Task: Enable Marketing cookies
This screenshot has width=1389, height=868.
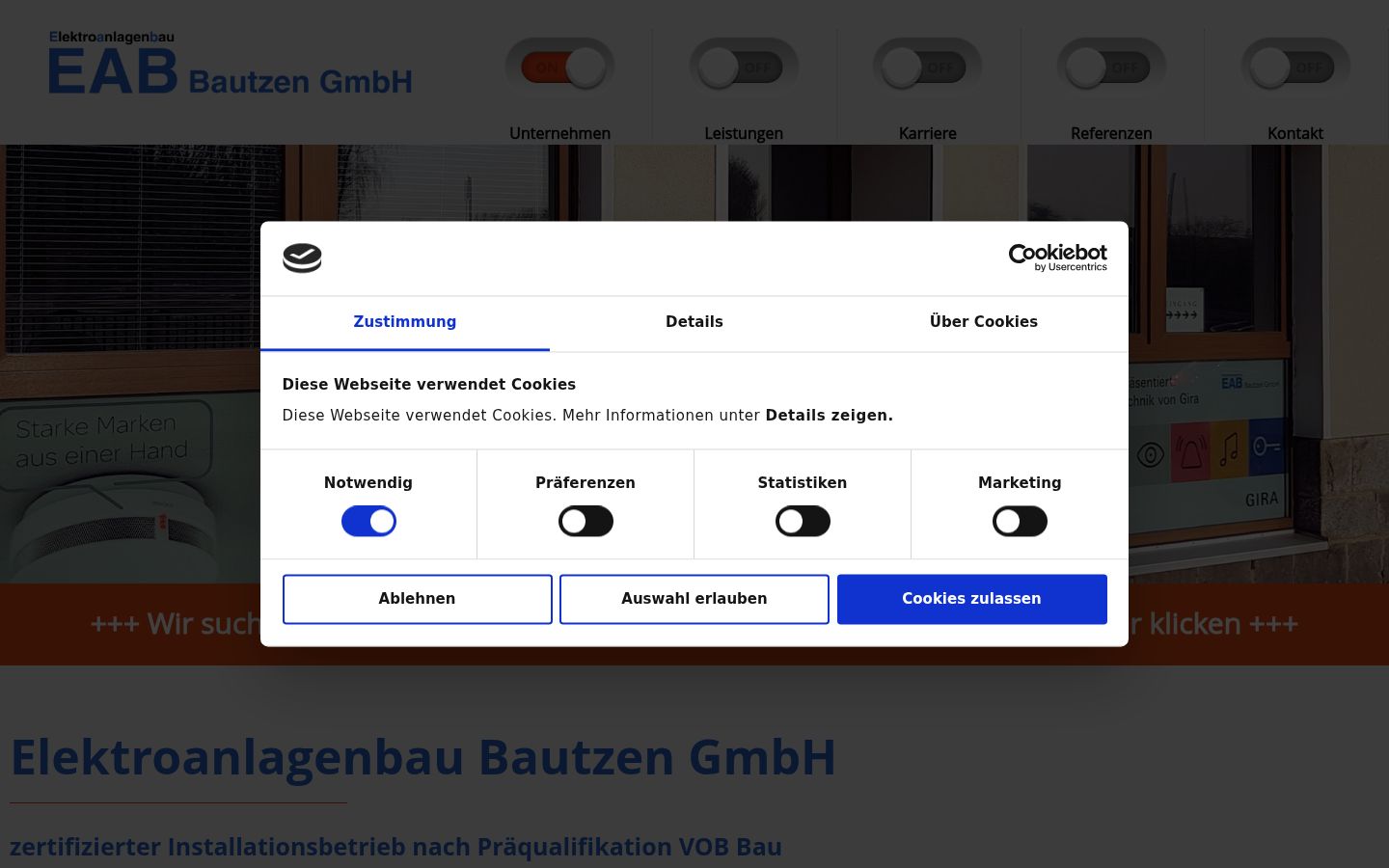Action: tap(1020, 522)
